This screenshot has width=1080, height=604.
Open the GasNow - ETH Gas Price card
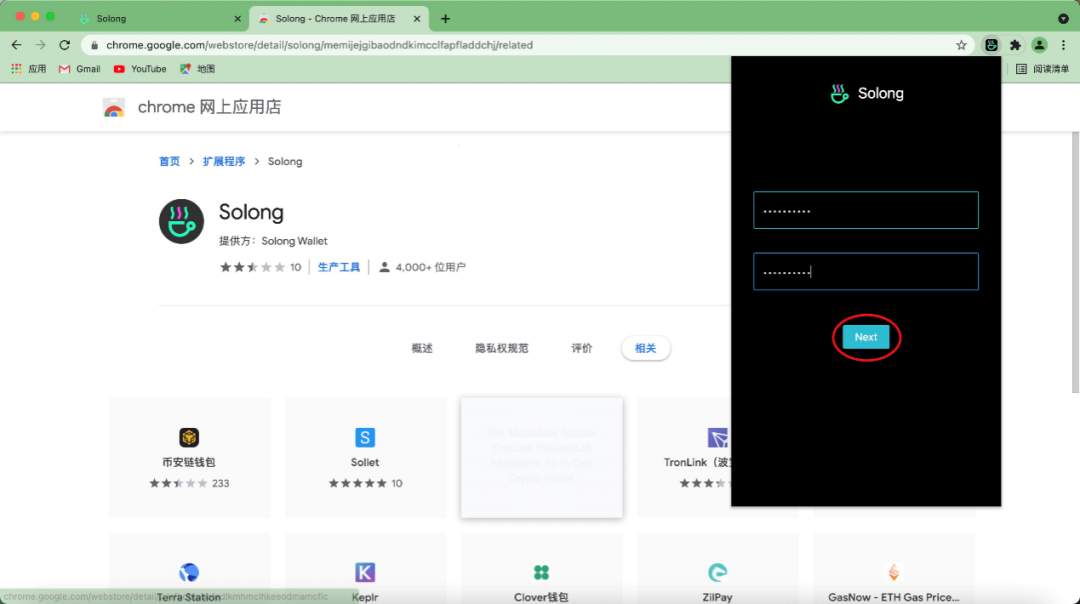(894, 569)
